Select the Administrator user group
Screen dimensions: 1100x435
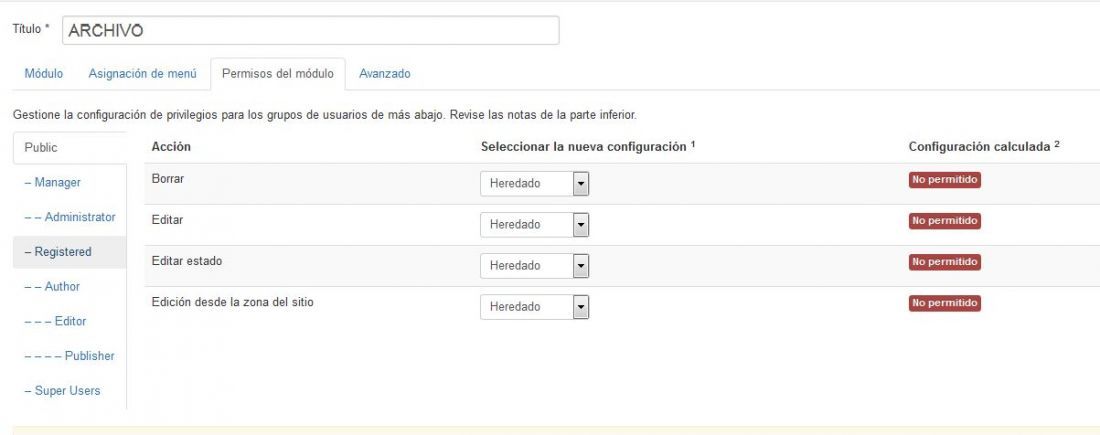(x=69, y=218)
